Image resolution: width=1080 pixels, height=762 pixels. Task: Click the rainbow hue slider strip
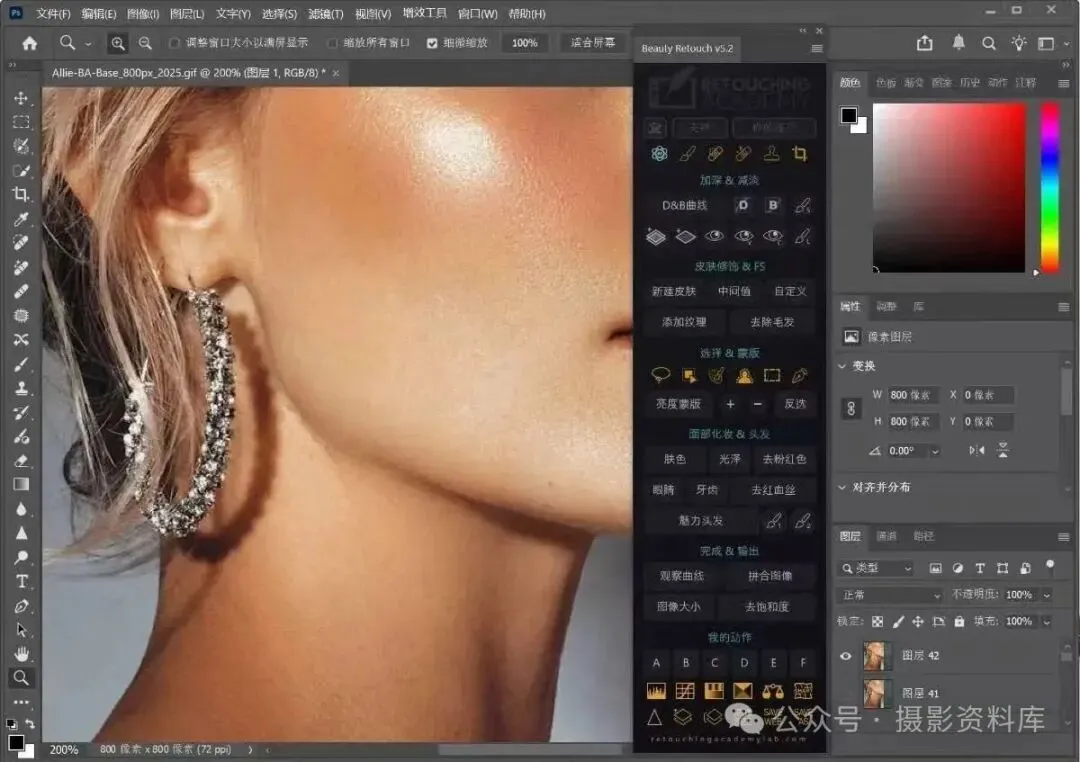(x=1049, y=187)
